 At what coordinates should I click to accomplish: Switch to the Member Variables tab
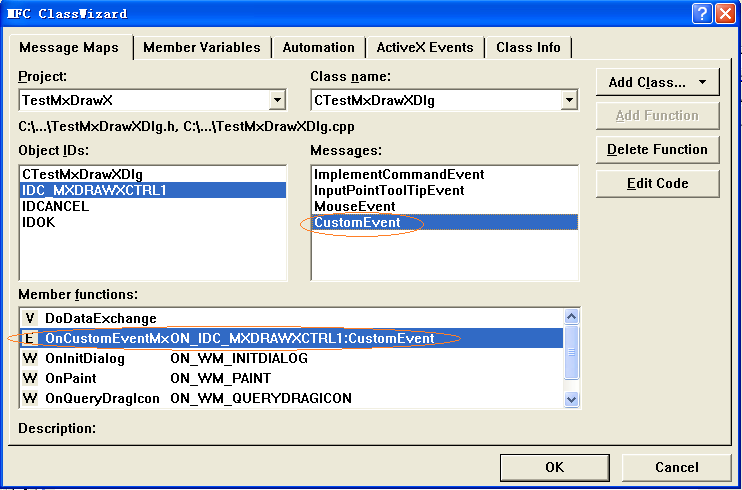[201, 47]
